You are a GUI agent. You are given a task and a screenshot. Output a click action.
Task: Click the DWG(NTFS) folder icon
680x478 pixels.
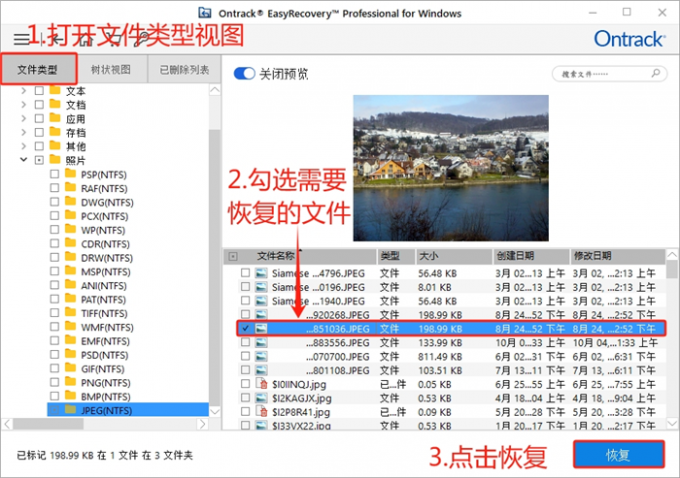pos(70,202)
